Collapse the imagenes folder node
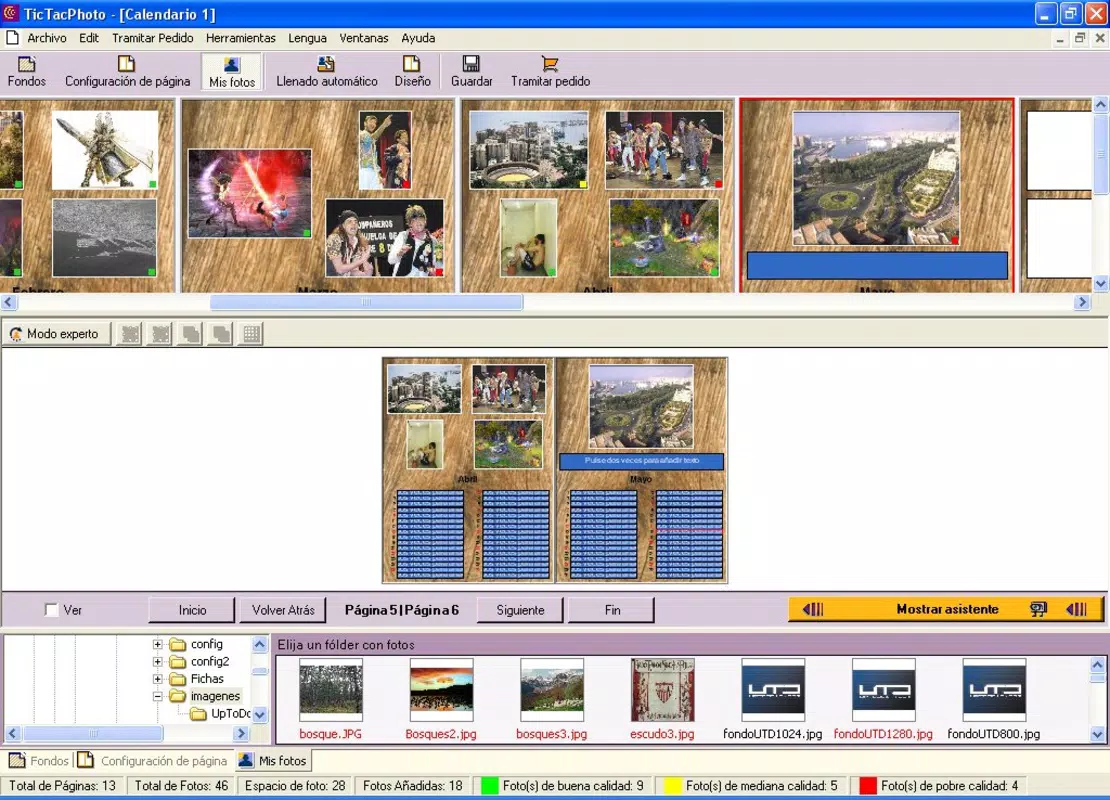Screen dimensions: 1110x800 (158, 696)
